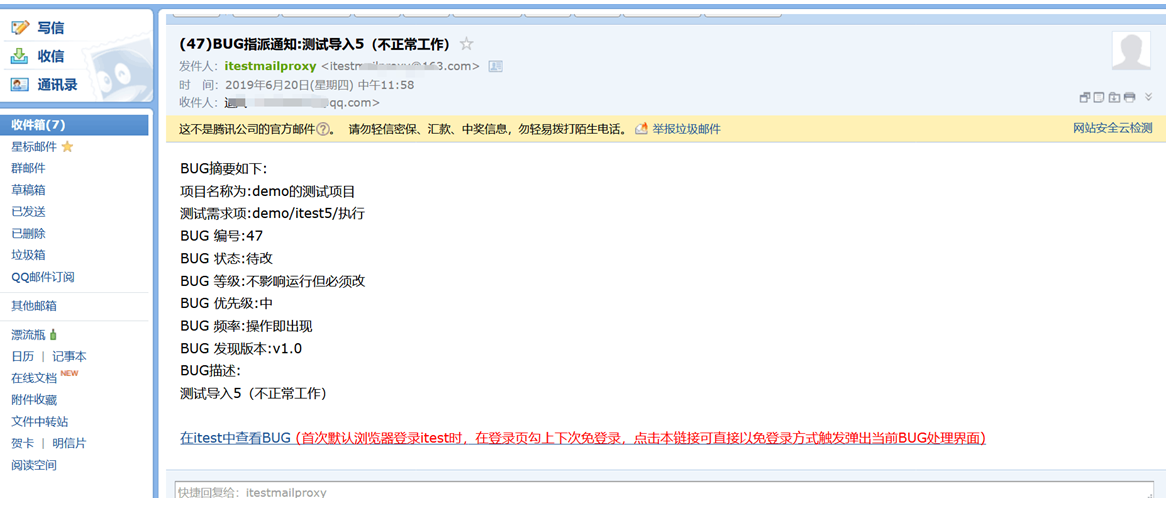Star this email next to the subject
This screenshot has height=509, width=1169.
[x=467, y=43]
